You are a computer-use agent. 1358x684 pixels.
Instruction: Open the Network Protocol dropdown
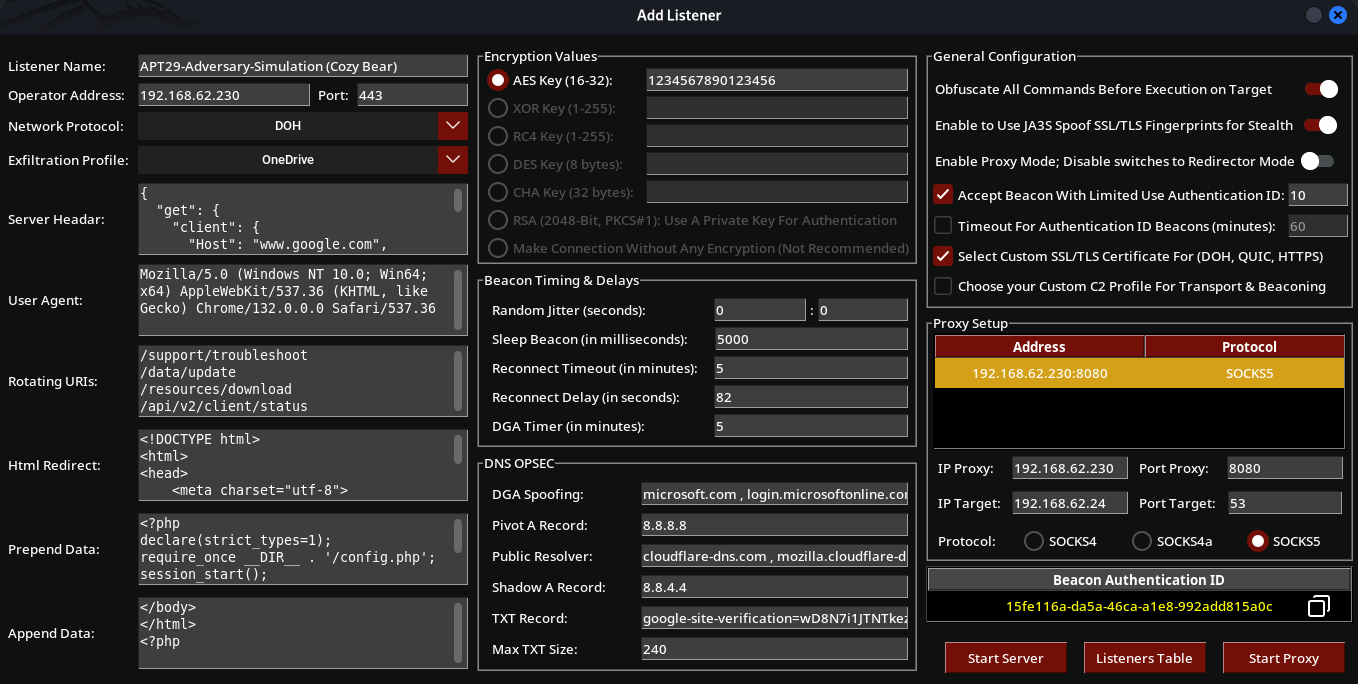[x=453, y=126]
